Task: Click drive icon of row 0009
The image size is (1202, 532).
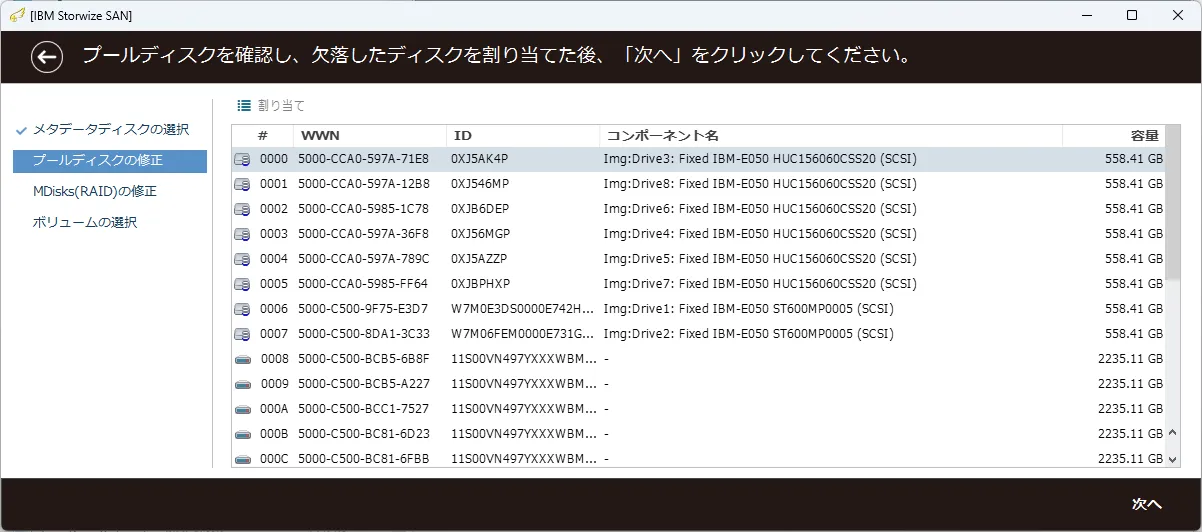Action: click(x=242, y=384)
